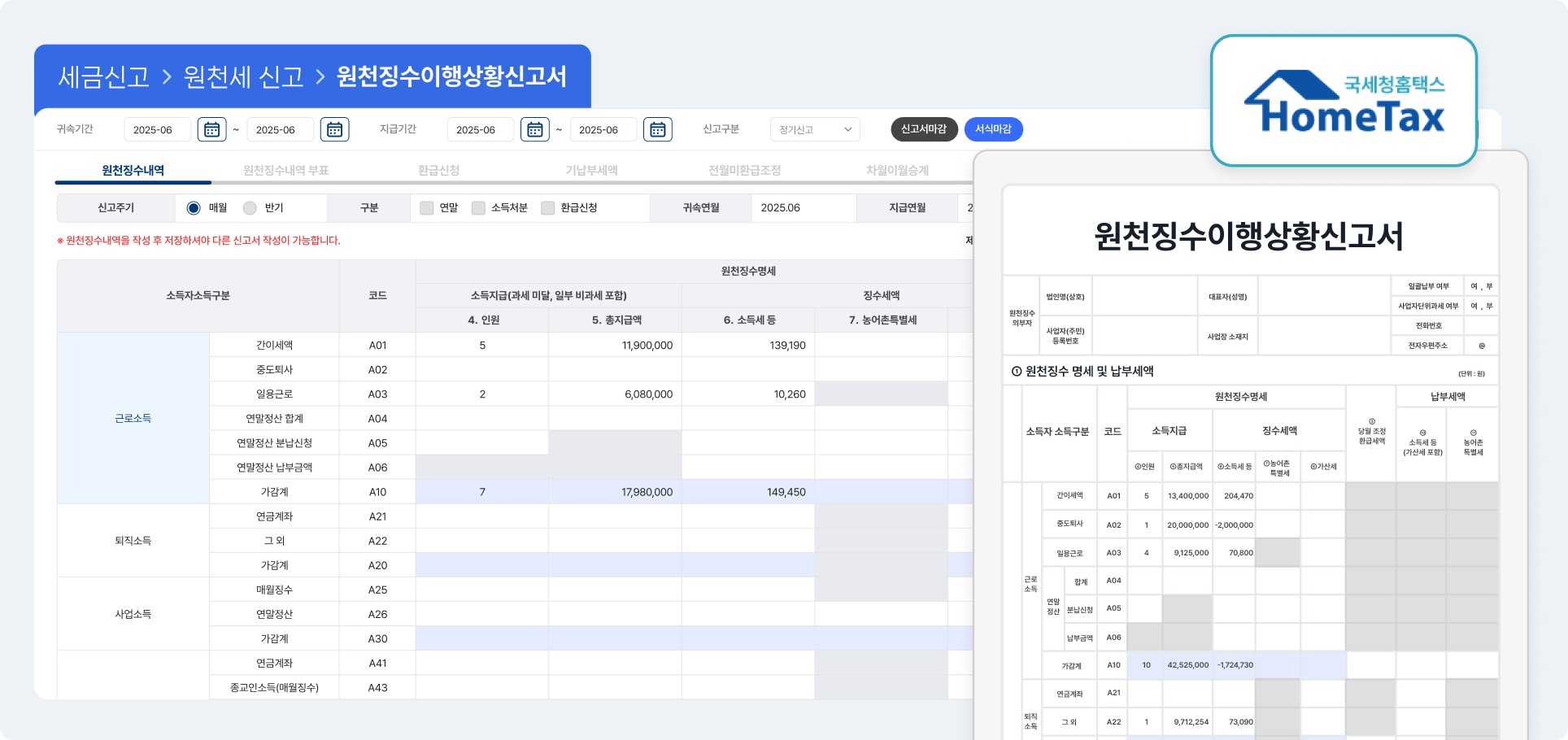Viewport: 1568px width, 740px height.
Task: Open the 환급신청 tab
Action: click(439, 170)
